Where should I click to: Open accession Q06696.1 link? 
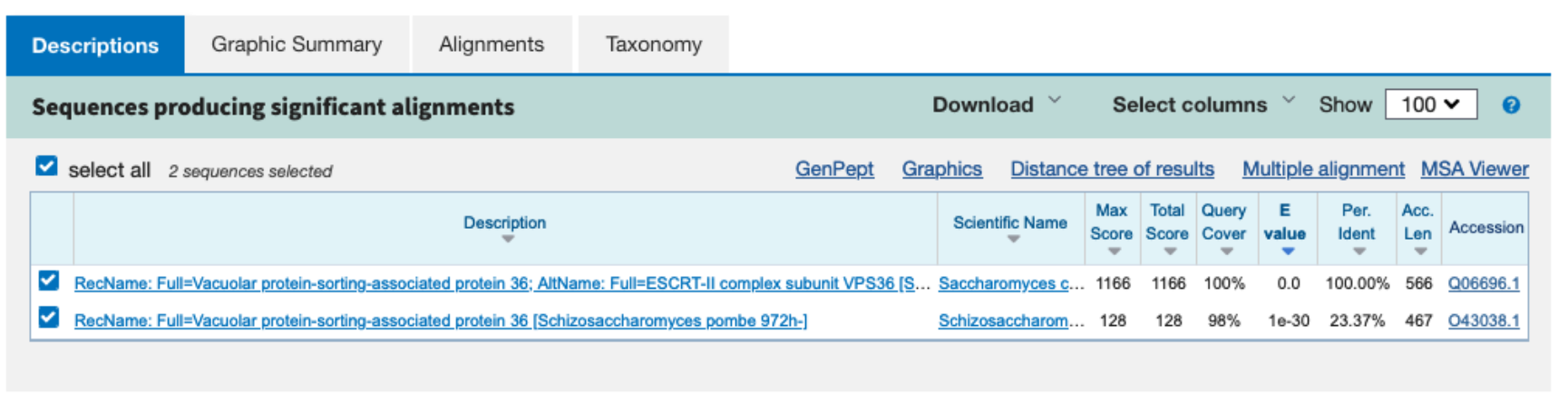1484,283
